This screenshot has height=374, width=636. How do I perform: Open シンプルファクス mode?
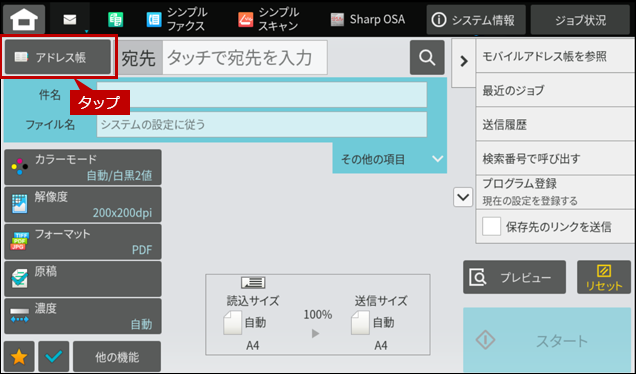[177, 19]
